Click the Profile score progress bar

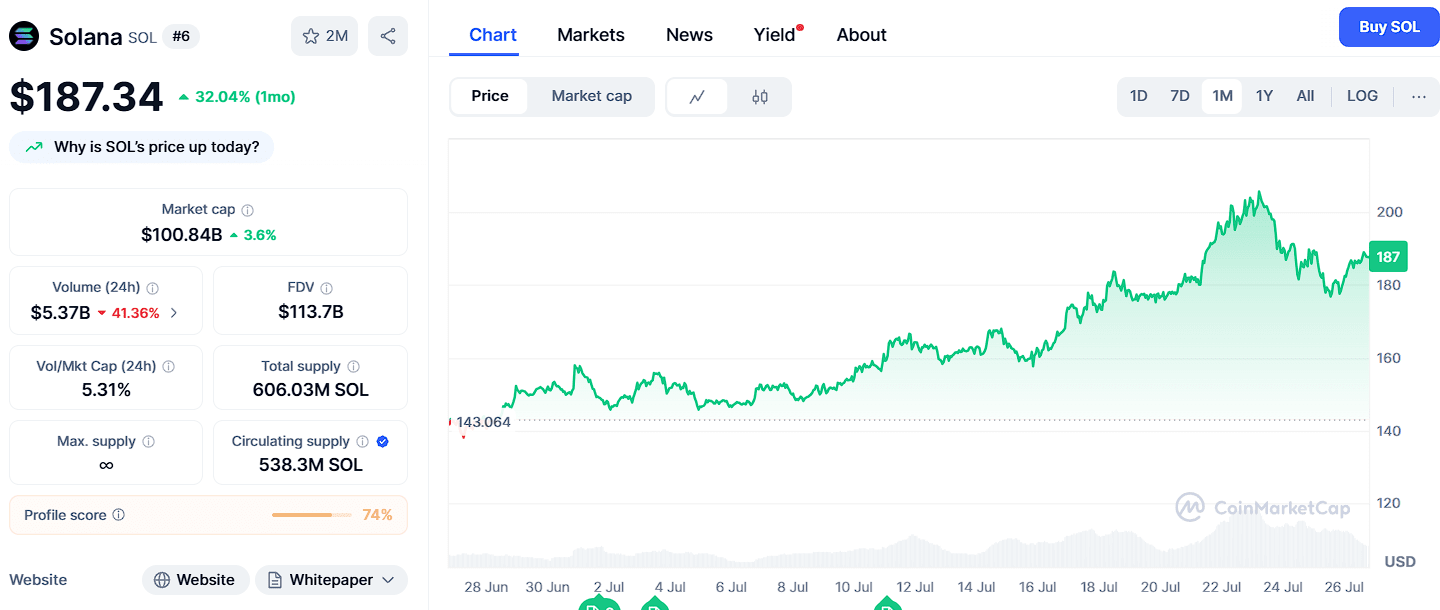coord(312,515)
